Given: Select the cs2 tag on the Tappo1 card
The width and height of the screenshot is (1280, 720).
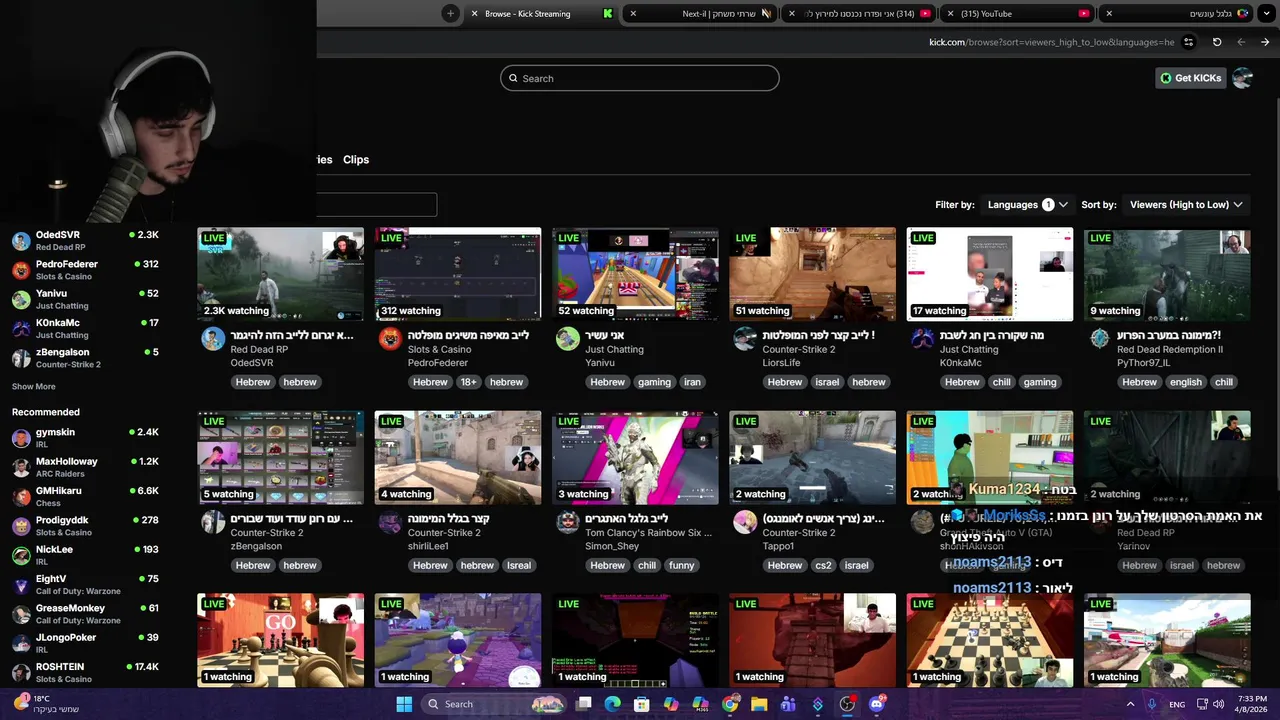Looking at the screenshot, I should (x=823, y=565).
